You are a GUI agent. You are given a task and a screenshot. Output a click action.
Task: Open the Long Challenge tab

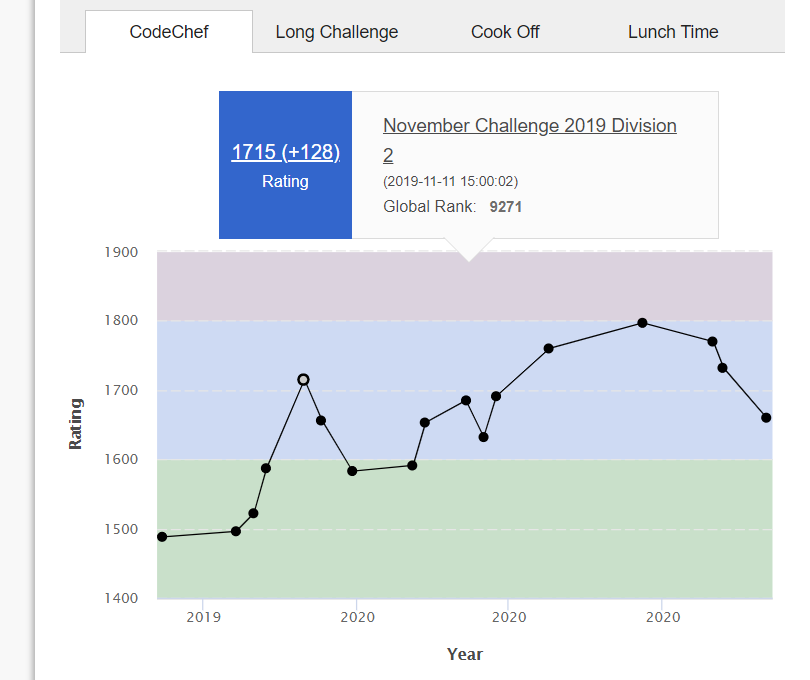click(x=337, y=32)
